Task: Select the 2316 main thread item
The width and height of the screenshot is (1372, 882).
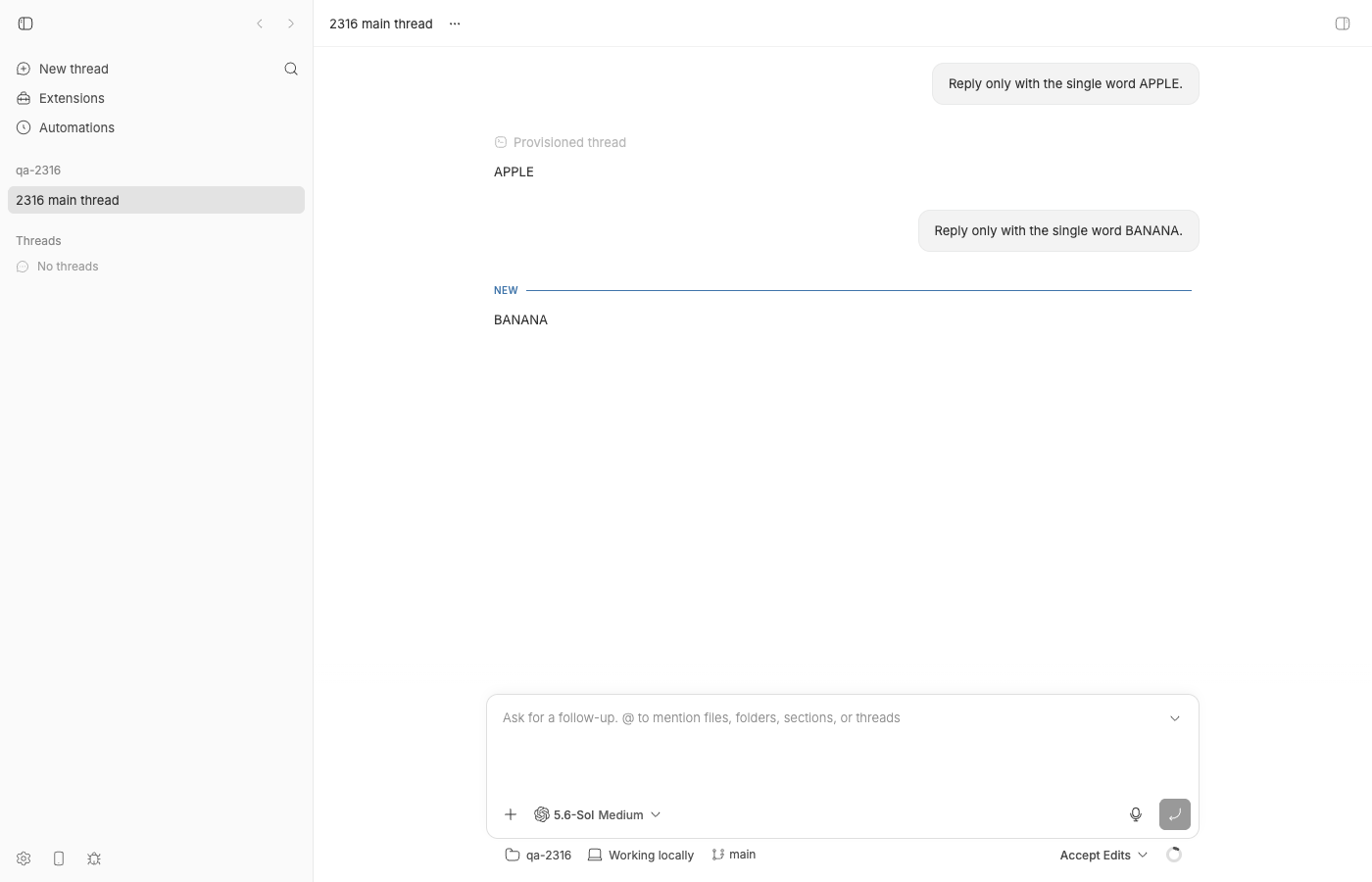Action: pos(156,200)
